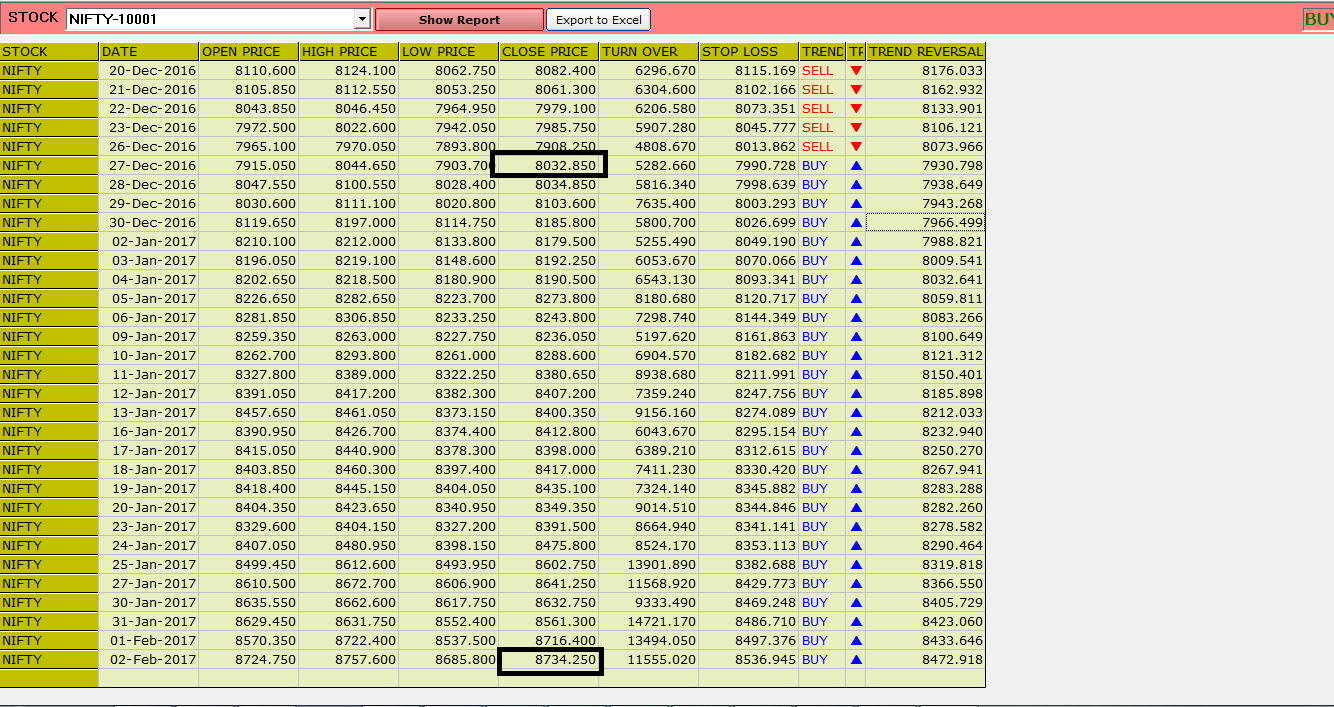Click the TURN OVER column header
Image resolution: width=1334 pixels, height=707 pixels.
[649, 52]
